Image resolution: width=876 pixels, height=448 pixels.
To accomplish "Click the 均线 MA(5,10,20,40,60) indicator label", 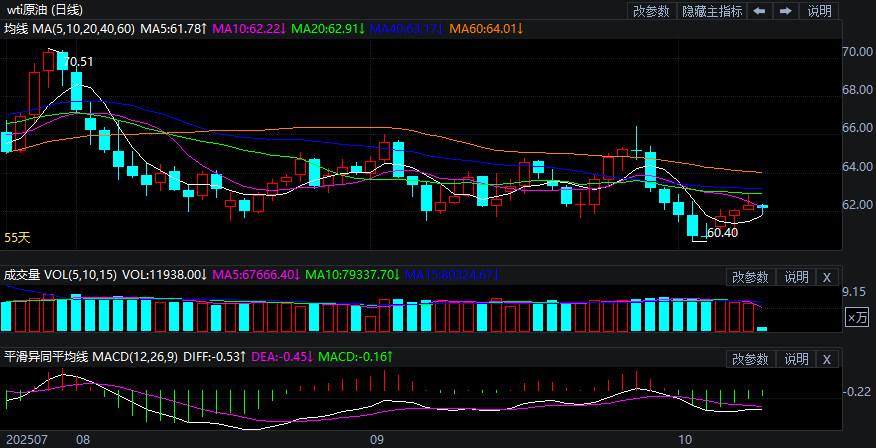I will [70, 29].
